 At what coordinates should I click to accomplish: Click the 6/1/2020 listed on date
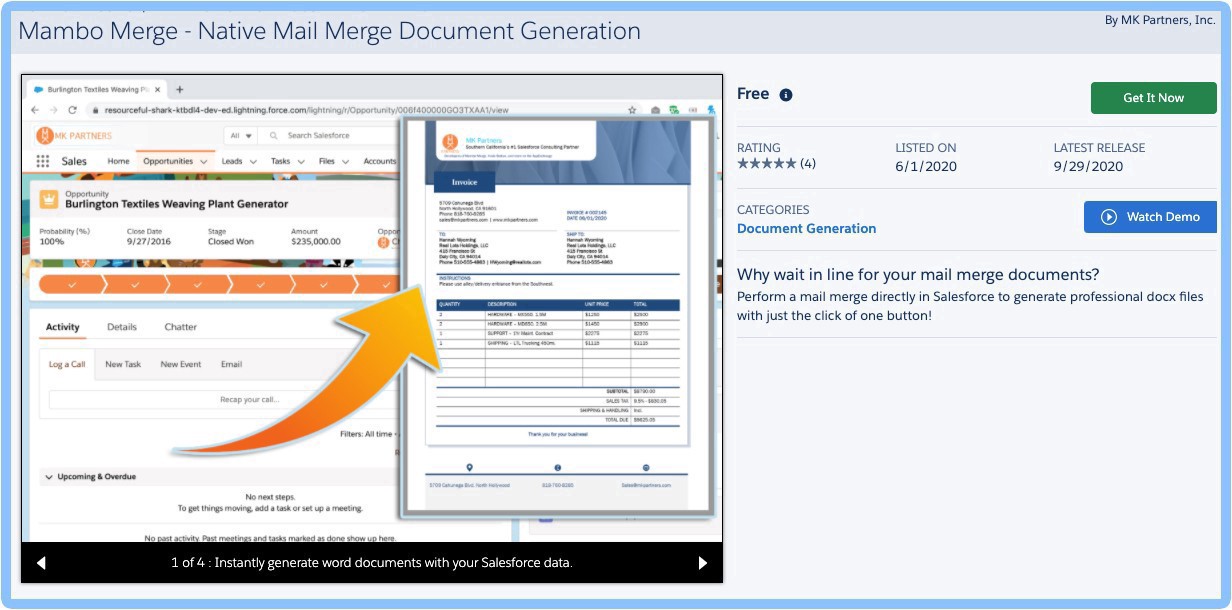[926, 166]
